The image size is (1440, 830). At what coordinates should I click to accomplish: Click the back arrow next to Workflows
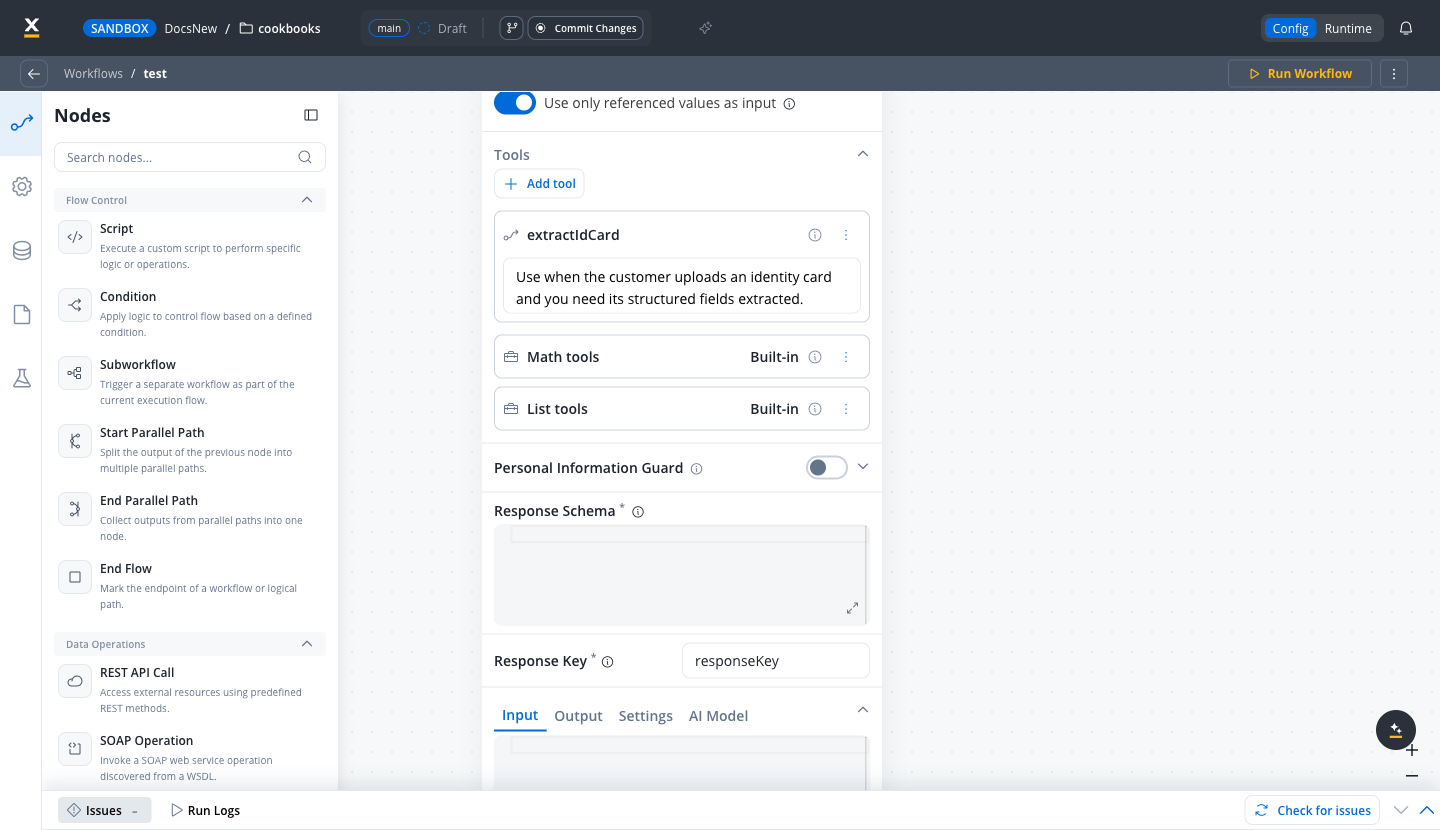tap(34, 73)
